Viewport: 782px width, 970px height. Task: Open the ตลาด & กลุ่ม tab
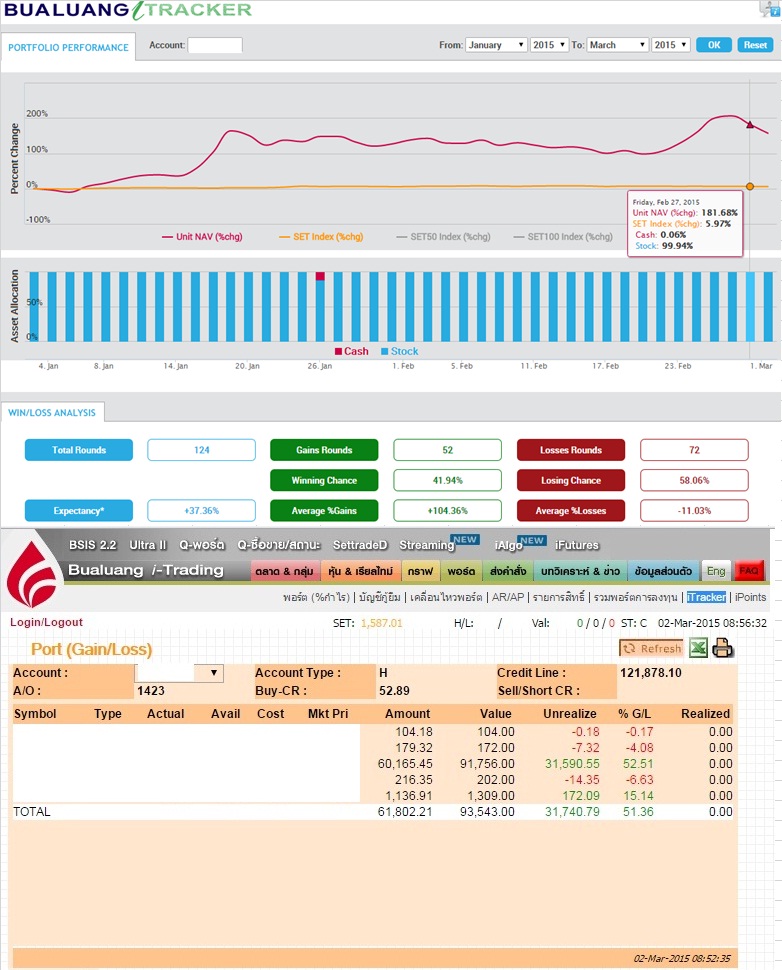285,571
